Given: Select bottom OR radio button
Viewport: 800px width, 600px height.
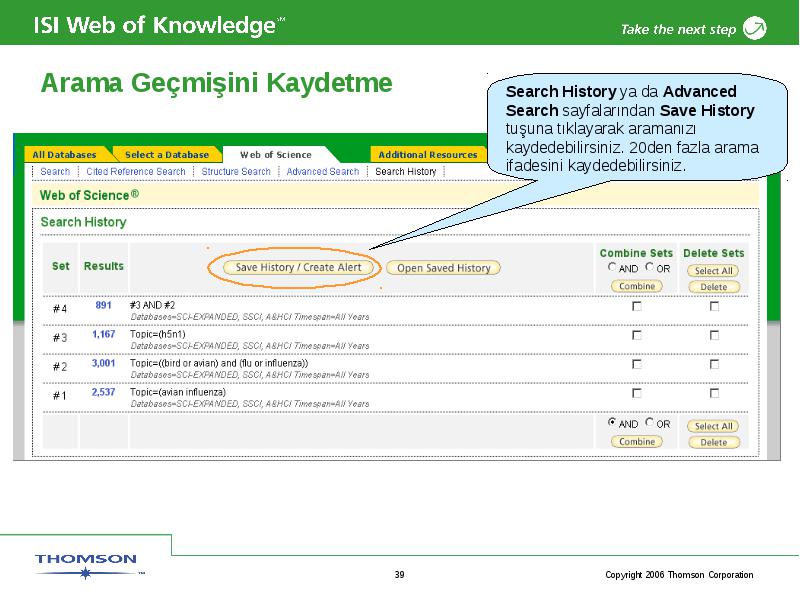Looking at the screenshot, I should point(649,422).
